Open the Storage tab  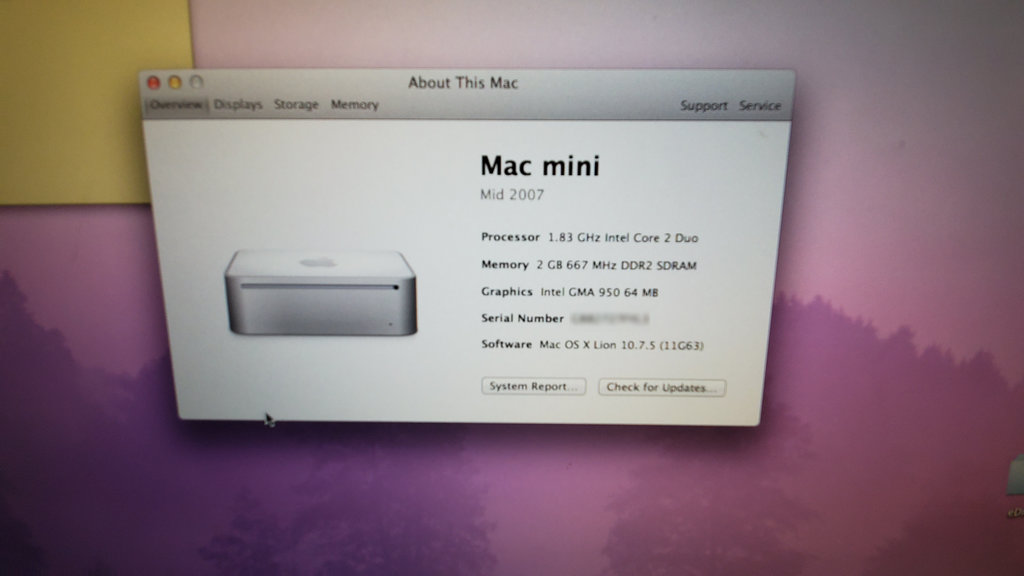pyautogui.click(x=296, y=105)
